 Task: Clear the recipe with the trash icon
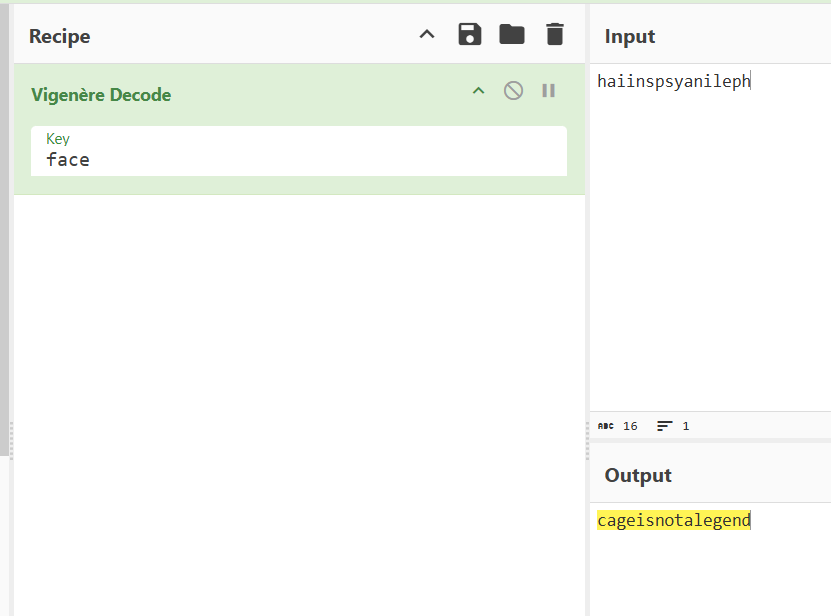point(555,35)
